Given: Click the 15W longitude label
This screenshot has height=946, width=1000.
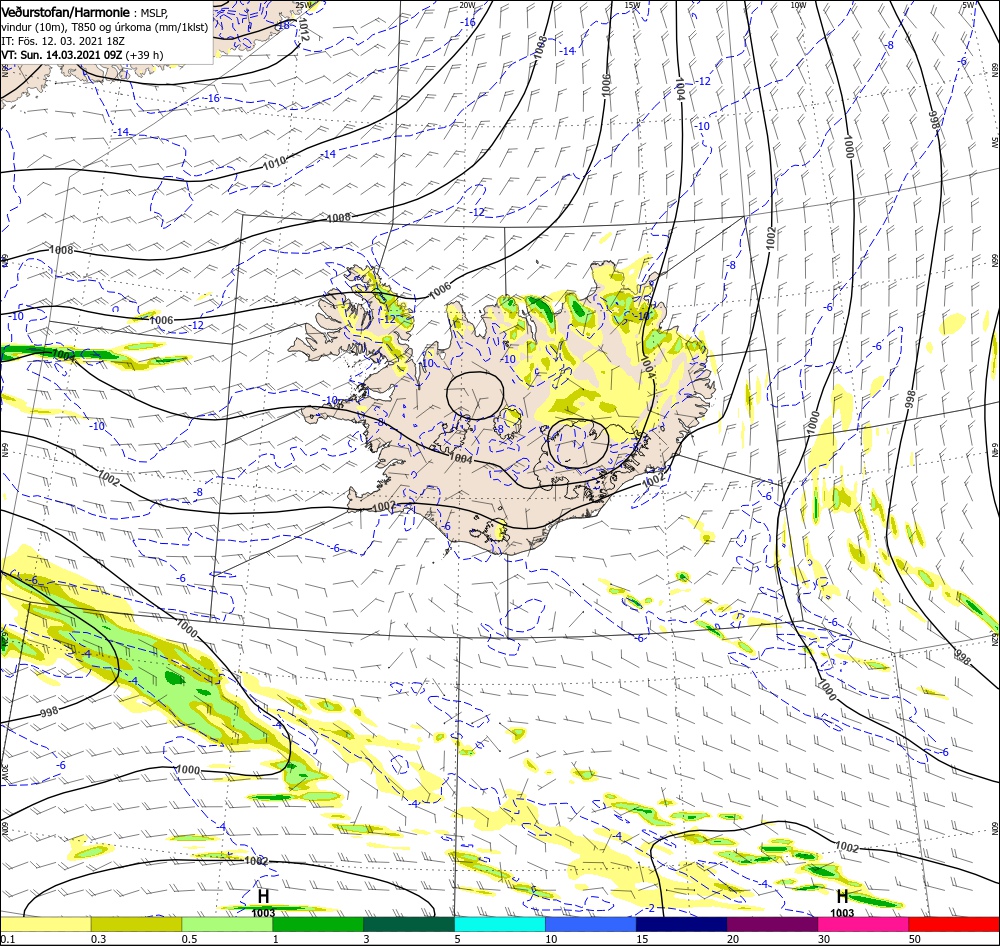Looking at the screenshot, I should (632, 5).
